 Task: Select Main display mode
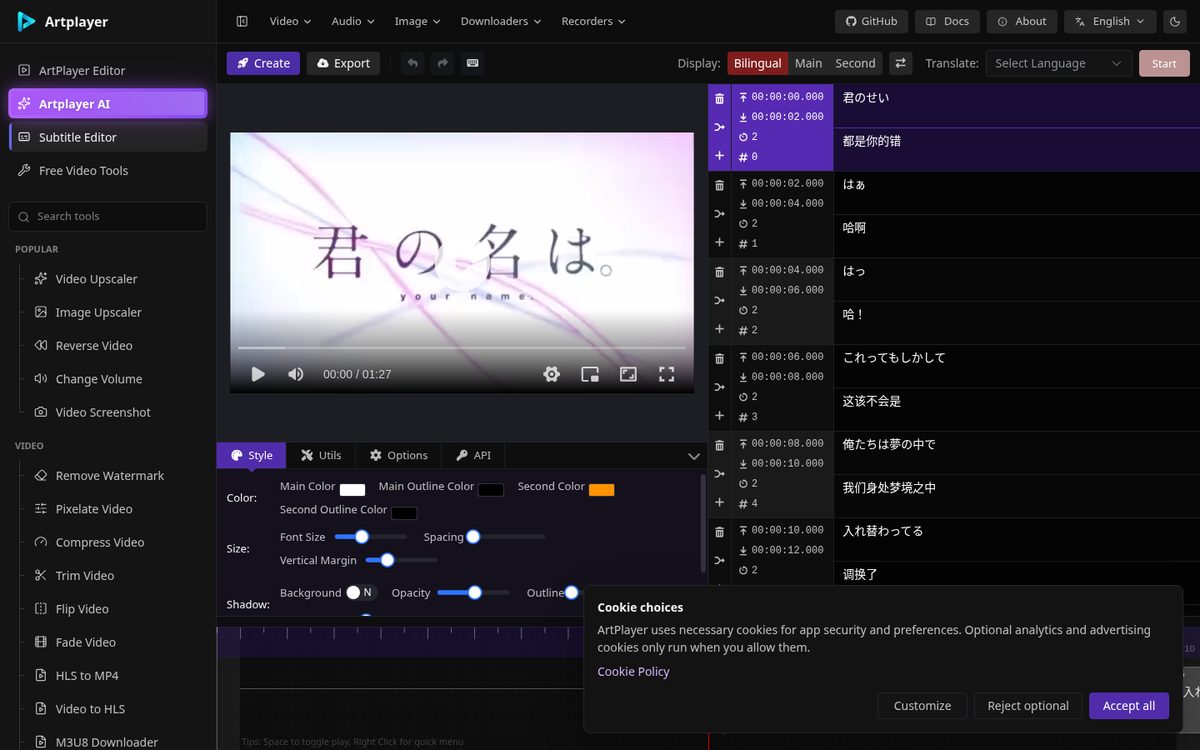coord(808,63)
